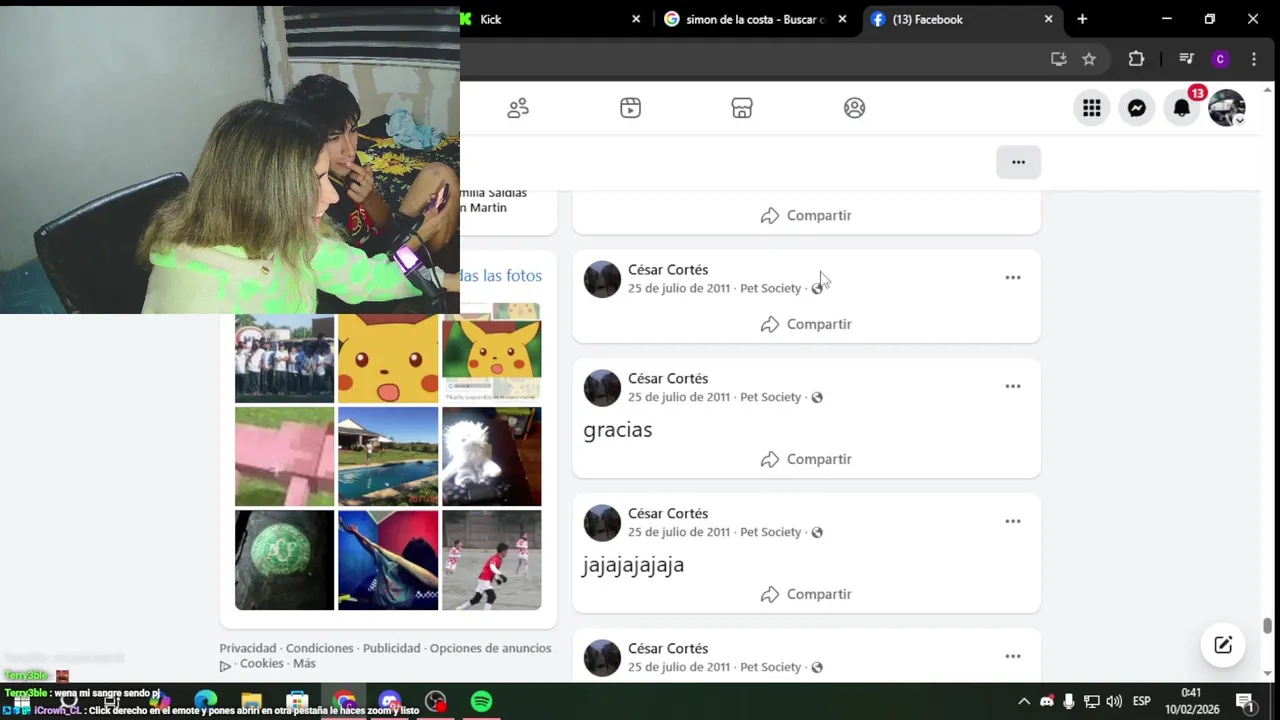The height and width of the screenshot is (720, 1280).
Task: Open the group photo thumbnail
Action: [284, 358]
